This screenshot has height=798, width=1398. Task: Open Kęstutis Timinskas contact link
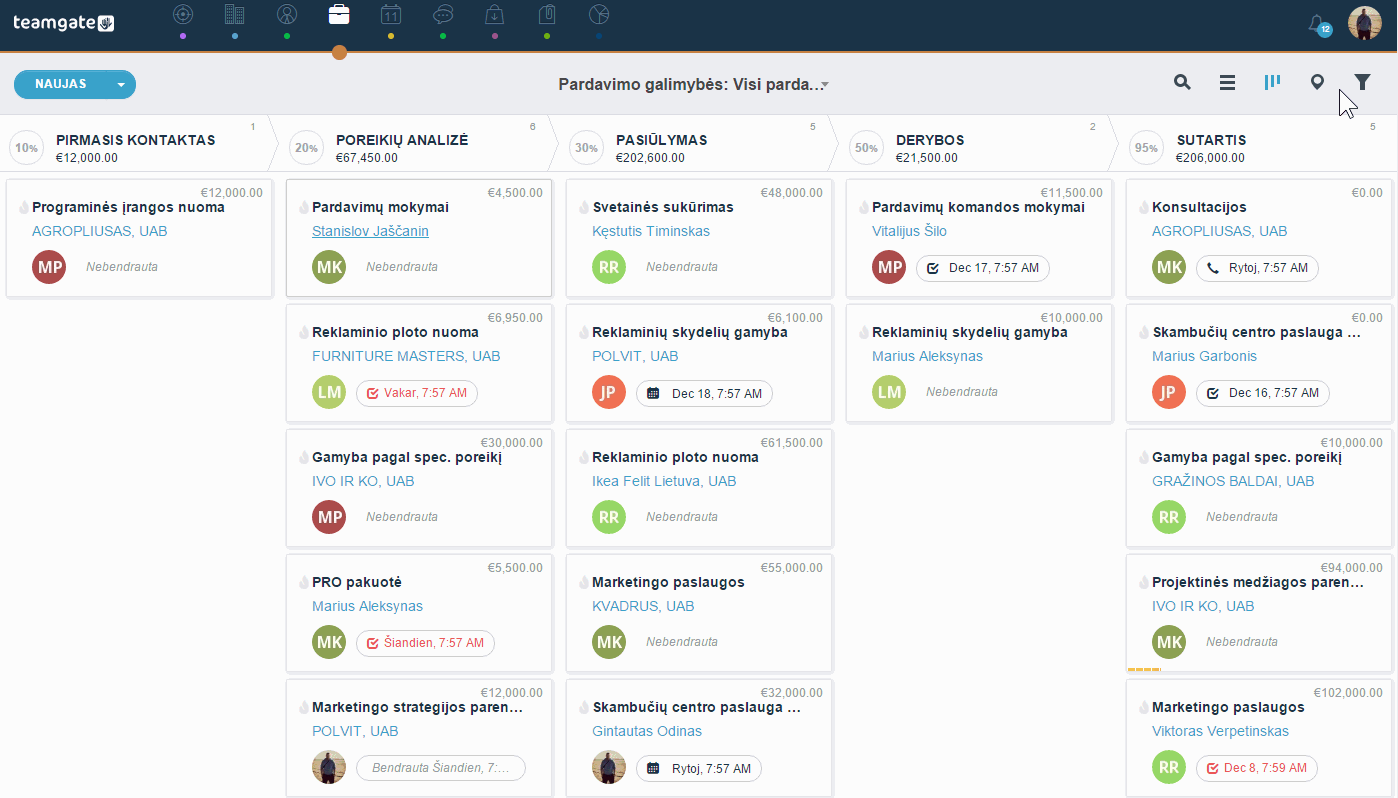pos(651,231)
